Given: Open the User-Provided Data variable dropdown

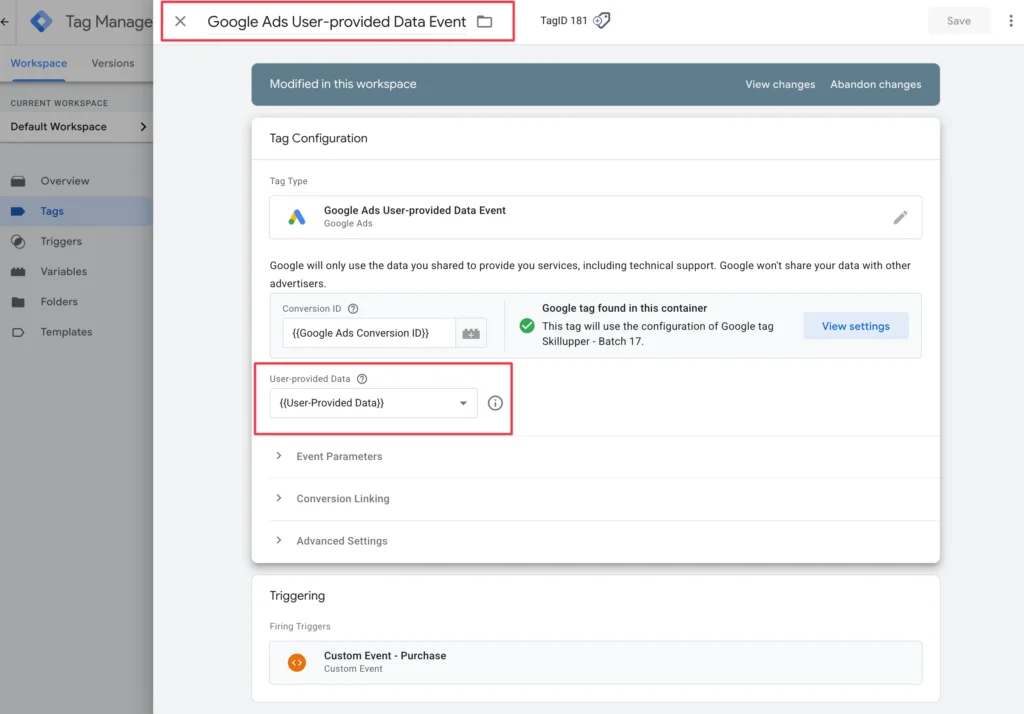Looking at the screenshot, I should tap(373, 403).
